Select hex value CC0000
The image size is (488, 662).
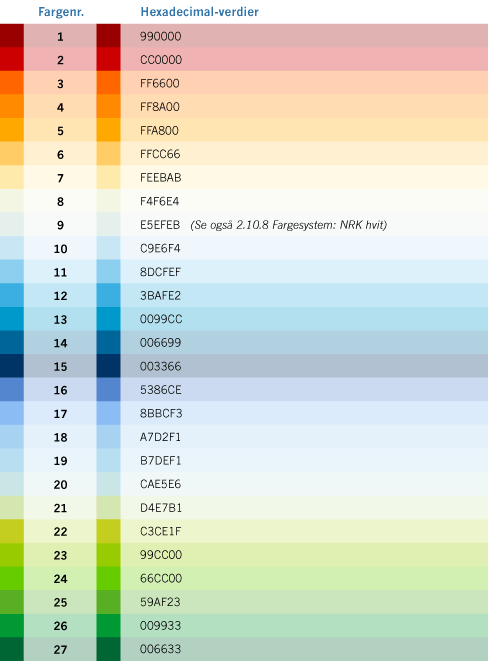pyautogui.click(x=161, y=60)
